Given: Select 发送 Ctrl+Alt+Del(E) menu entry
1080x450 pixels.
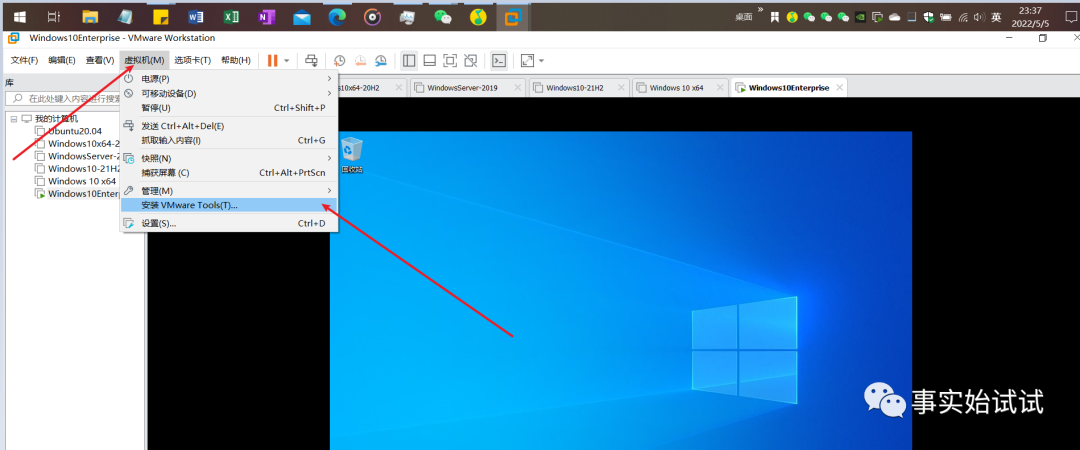Looking at the screenshot, I should click(229, 126).
